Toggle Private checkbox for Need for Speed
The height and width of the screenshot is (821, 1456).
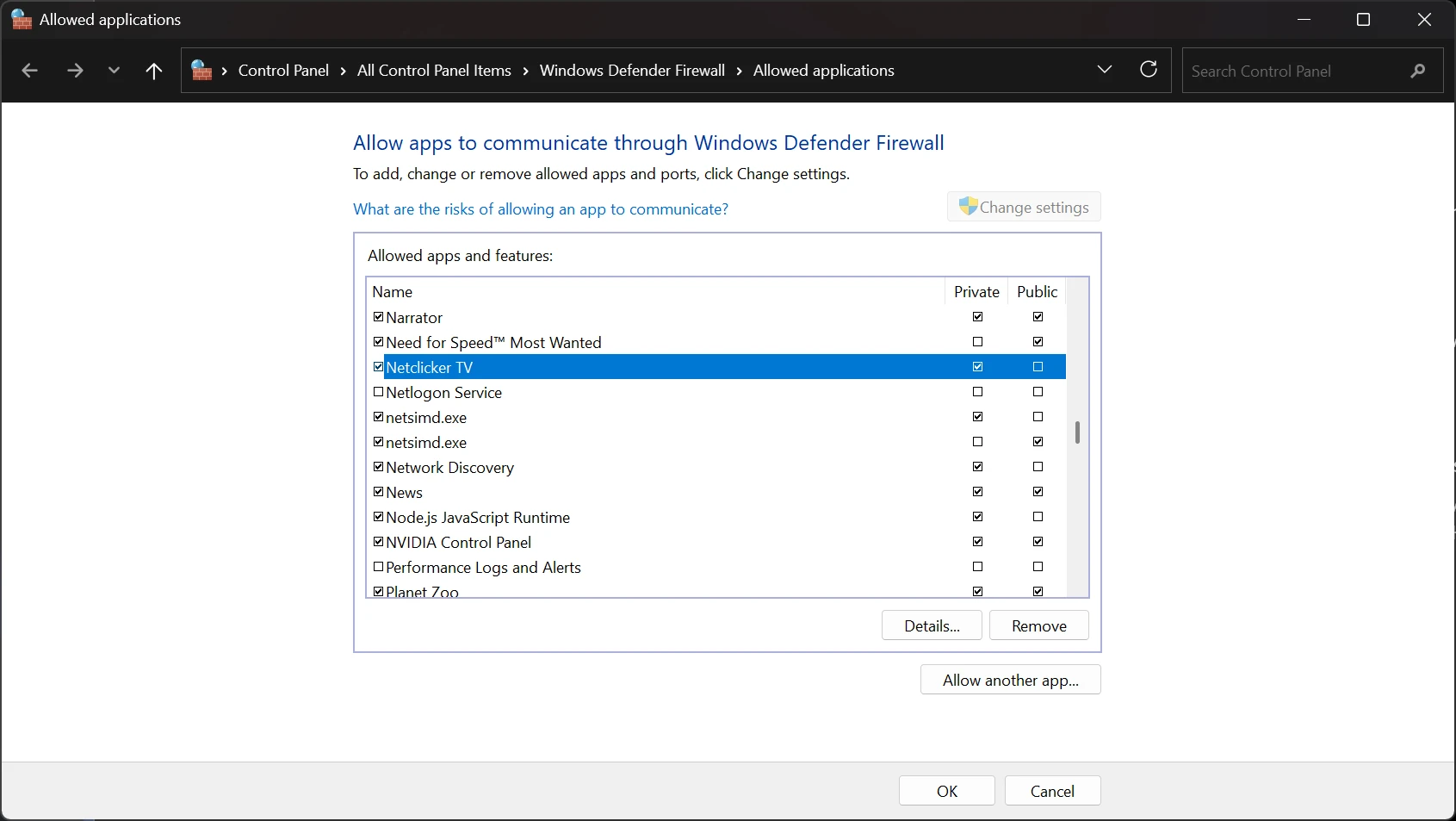977,342
